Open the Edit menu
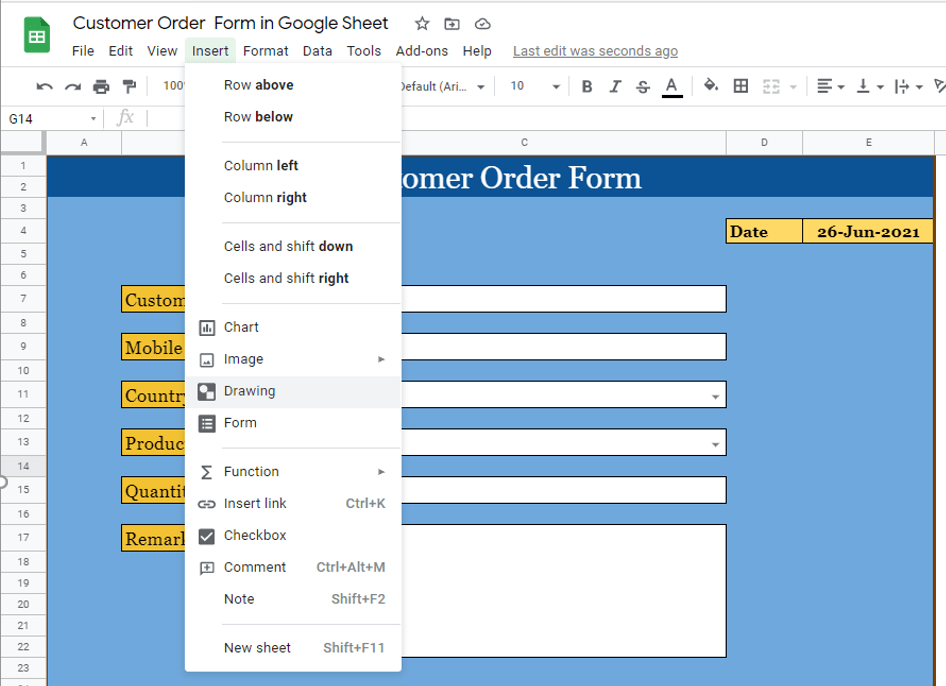 click(x=121, y=51)
